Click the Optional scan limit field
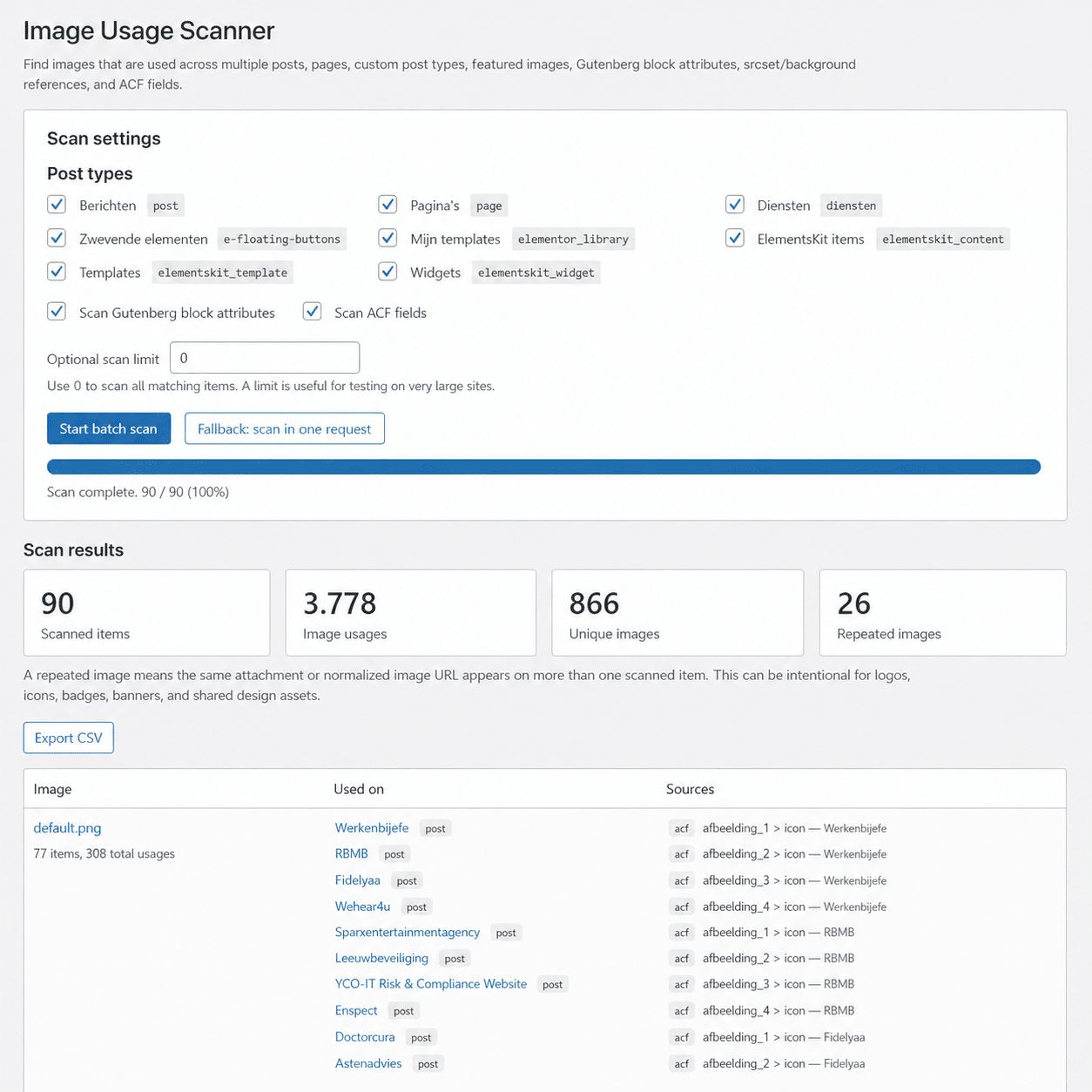Image resolution: width=1092 pixels, height=1092 pixels. tap(264, 358)
